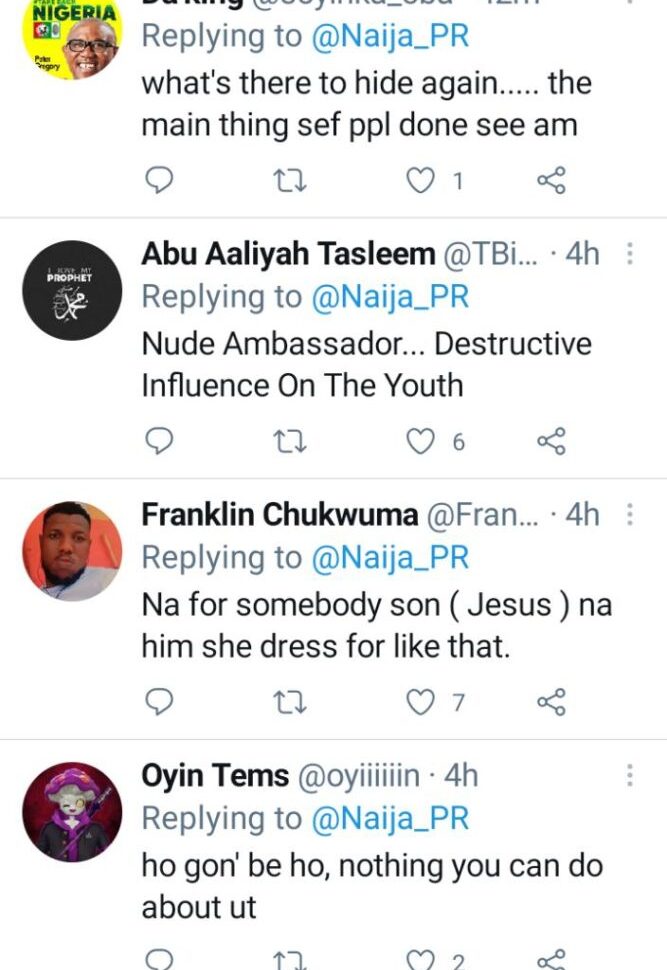Open more options on Oyin Tems' tweet
This screenshot has height=970, width=667.
(630, 776)
